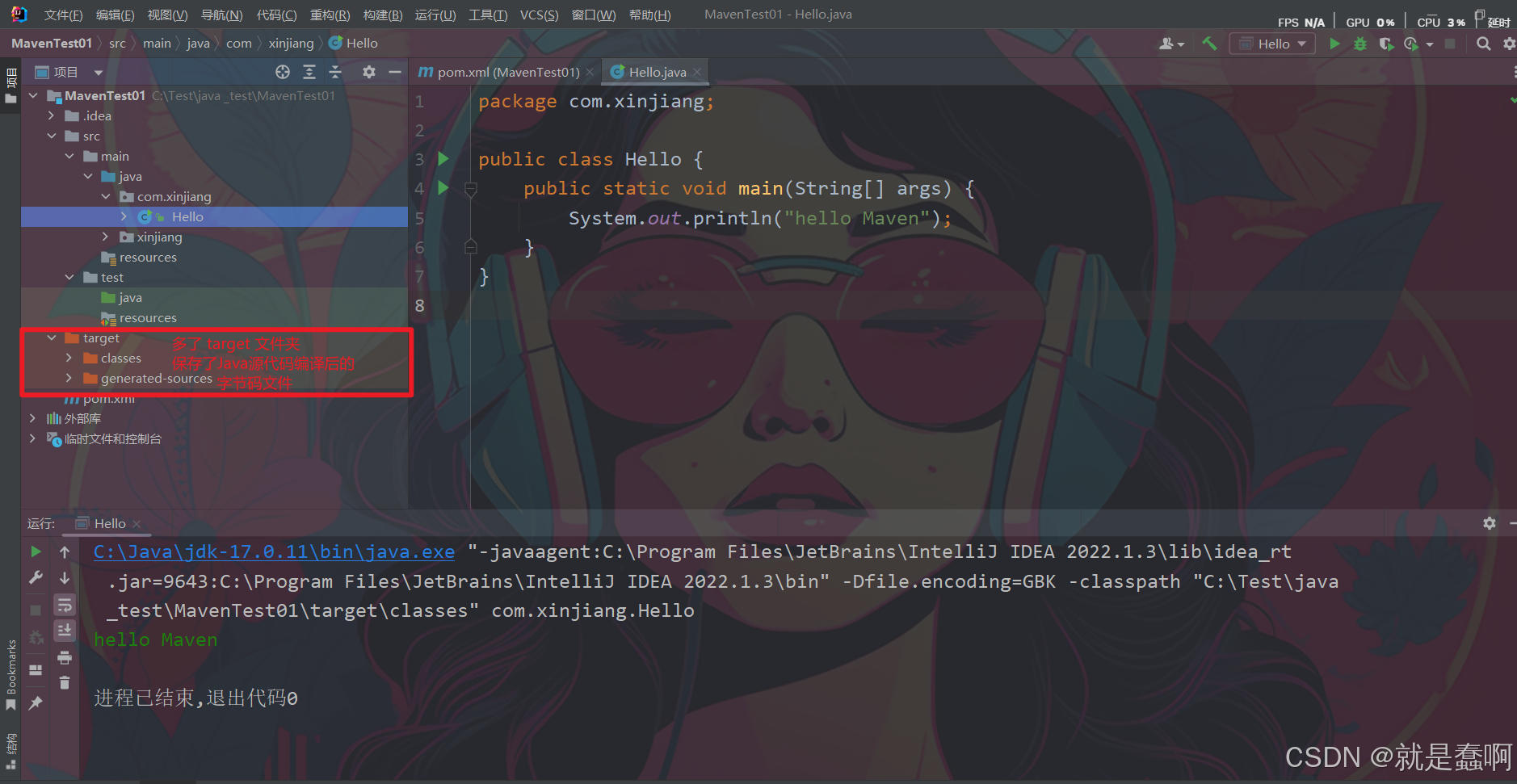The width and height of the screenshot is (1517, 784).
Task: Open project panel options gear
Action: [369, 72]
